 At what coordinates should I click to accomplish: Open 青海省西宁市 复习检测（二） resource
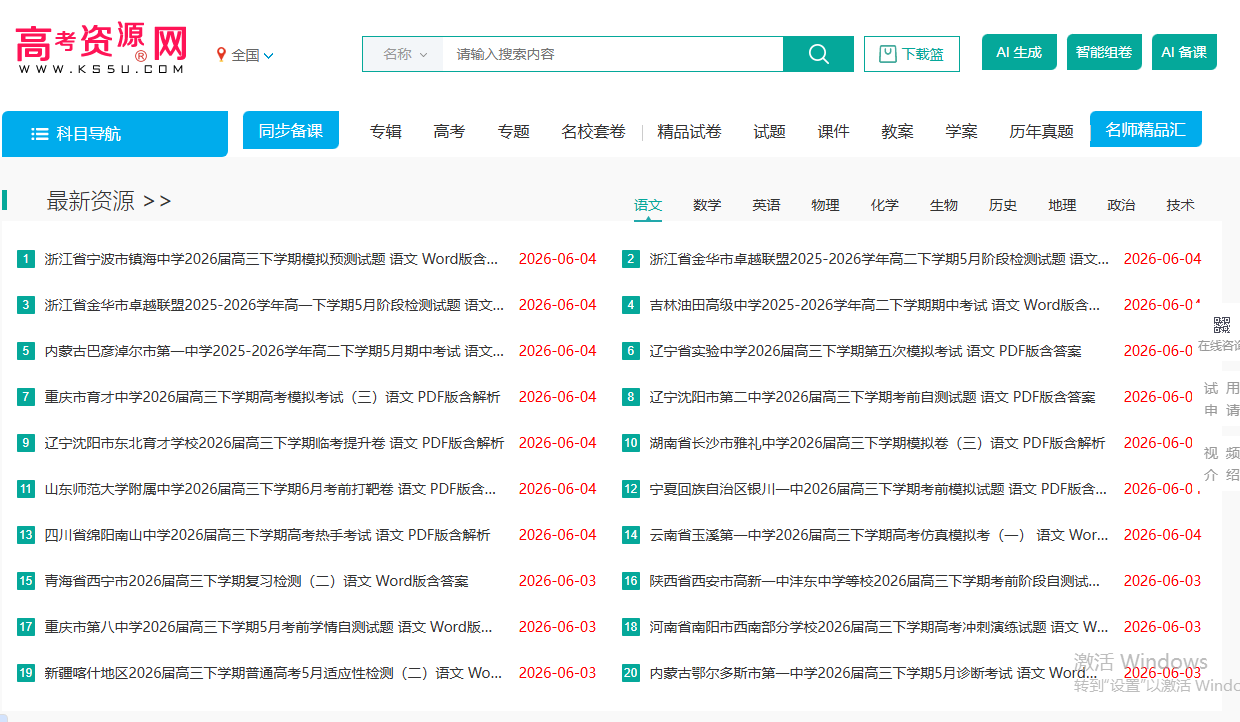257,581
